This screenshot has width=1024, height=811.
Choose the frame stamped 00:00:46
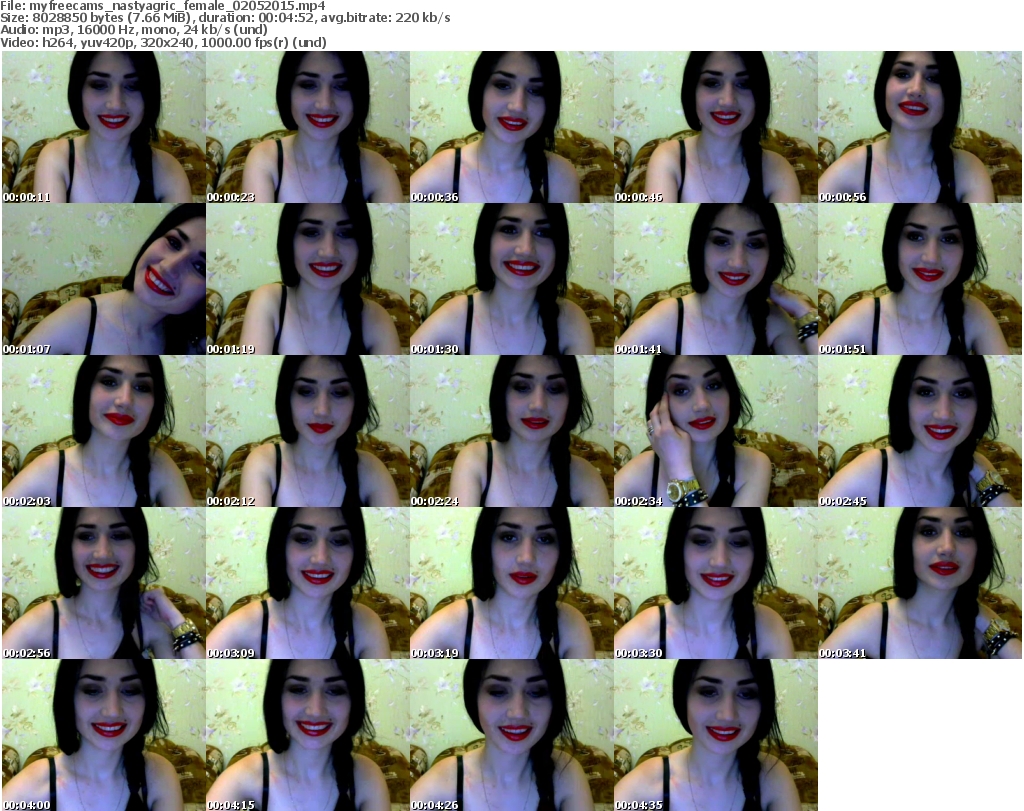(x=715, y=127)
